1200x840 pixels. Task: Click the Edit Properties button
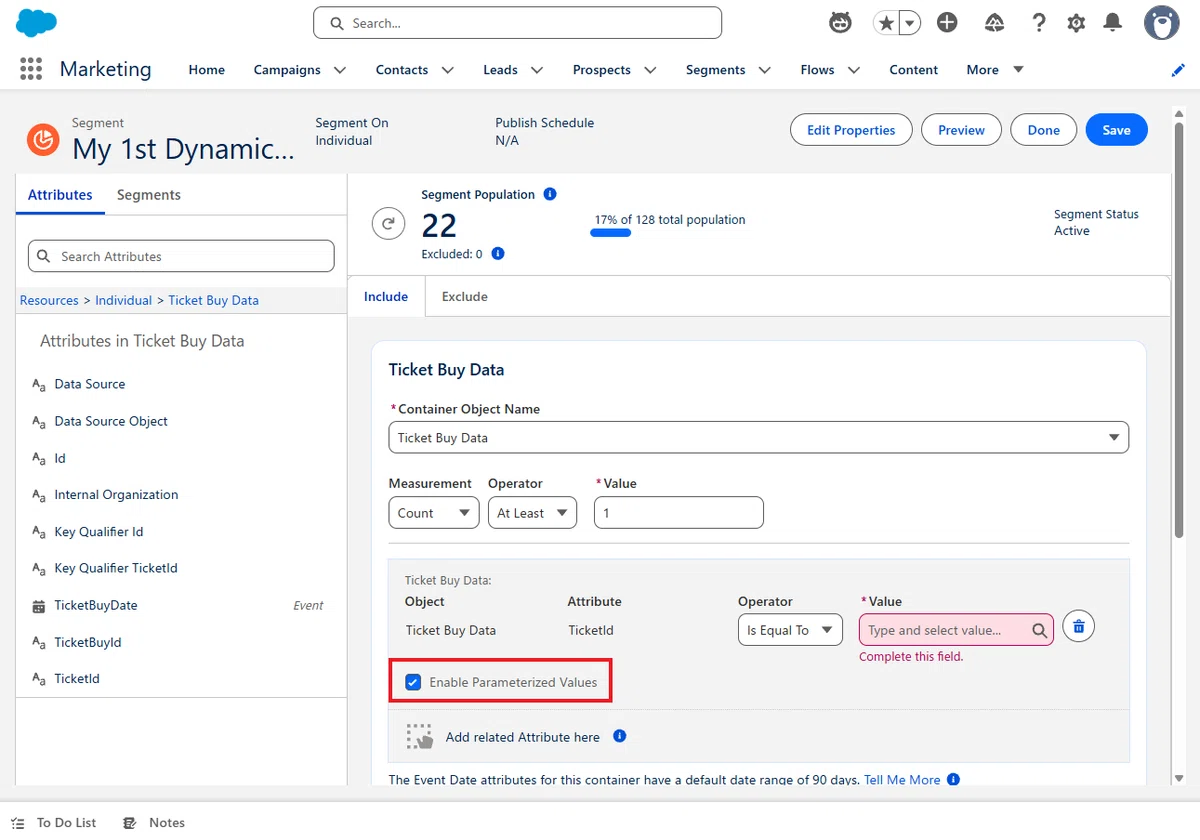(851, 130)
